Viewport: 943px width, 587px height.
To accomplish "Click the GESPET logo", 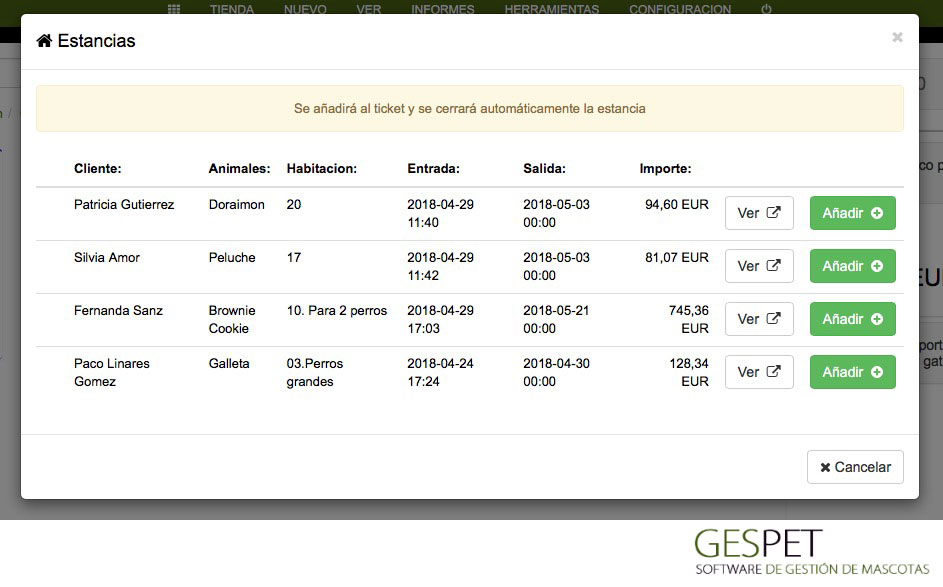I will (812, 552).
